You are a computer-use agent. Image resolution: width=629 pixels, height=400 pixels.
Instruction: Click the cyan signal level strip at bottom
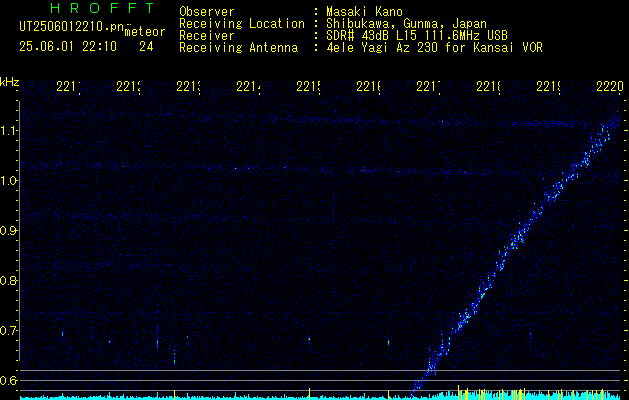(321, 397)
